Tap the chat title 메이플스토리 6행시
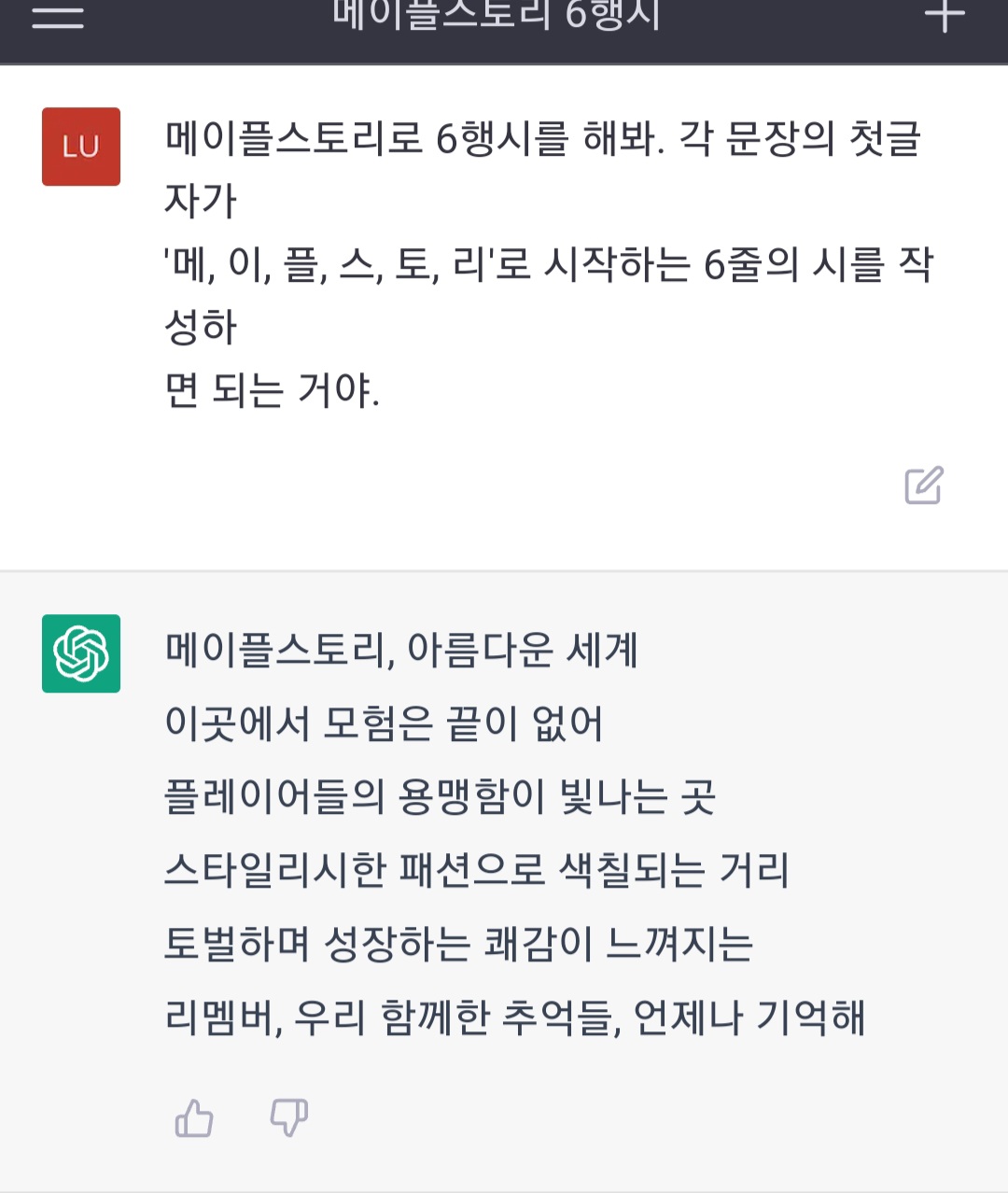Screen dimensions: 1008x1193 (497, 15)
